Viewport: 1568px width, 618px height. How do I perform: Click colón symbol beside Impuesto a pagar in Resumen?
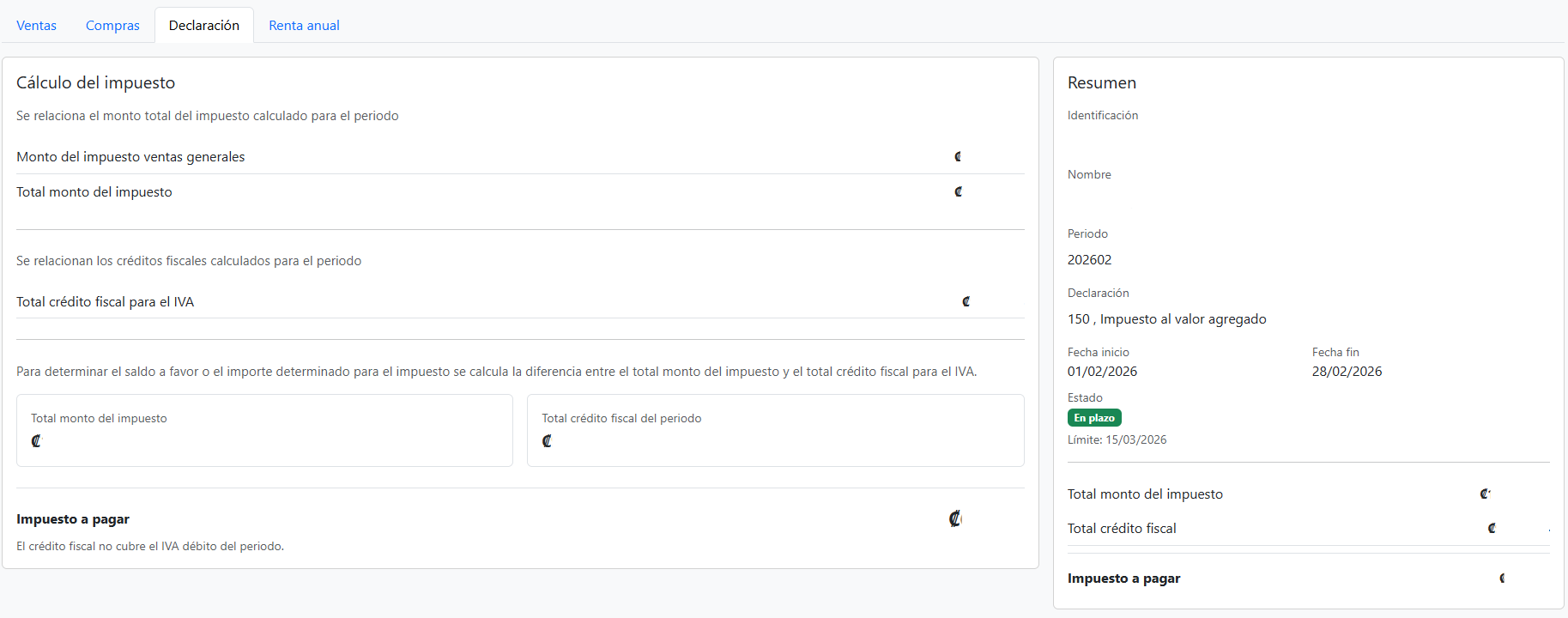[1502, 579]
